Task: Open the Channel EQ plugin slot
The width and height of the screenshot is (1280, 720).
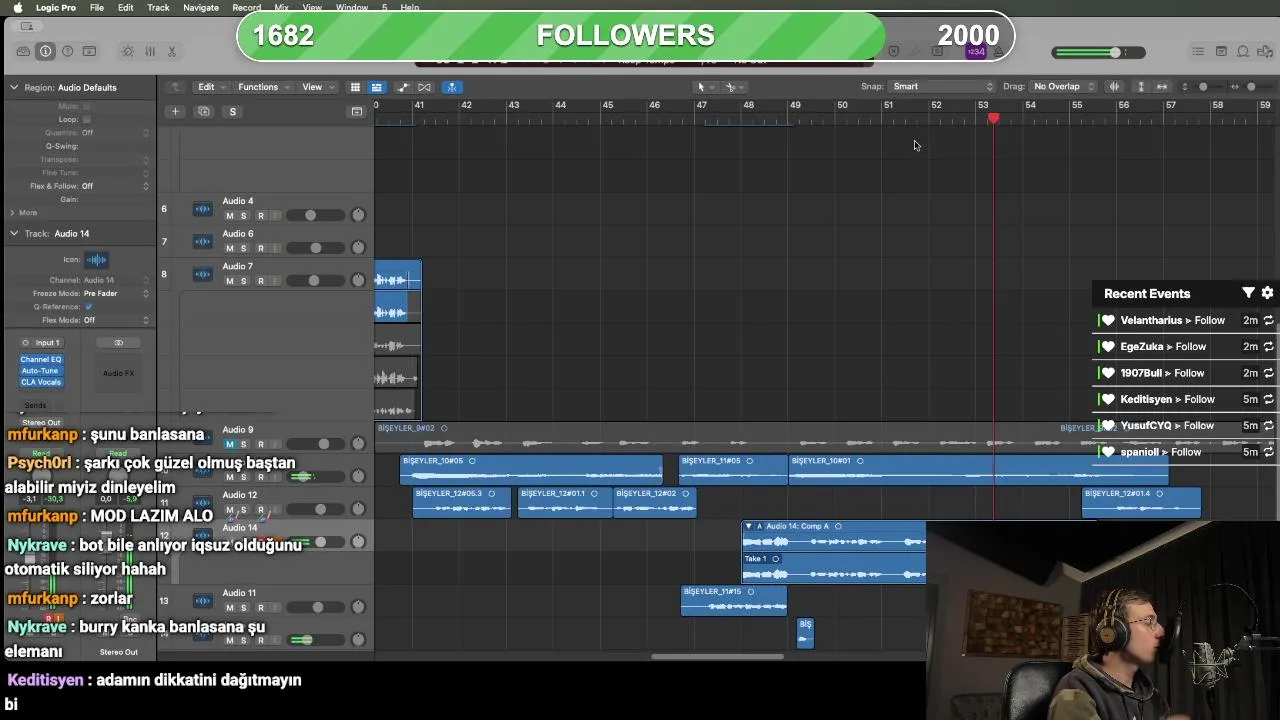Action: (x=41, y=360)
